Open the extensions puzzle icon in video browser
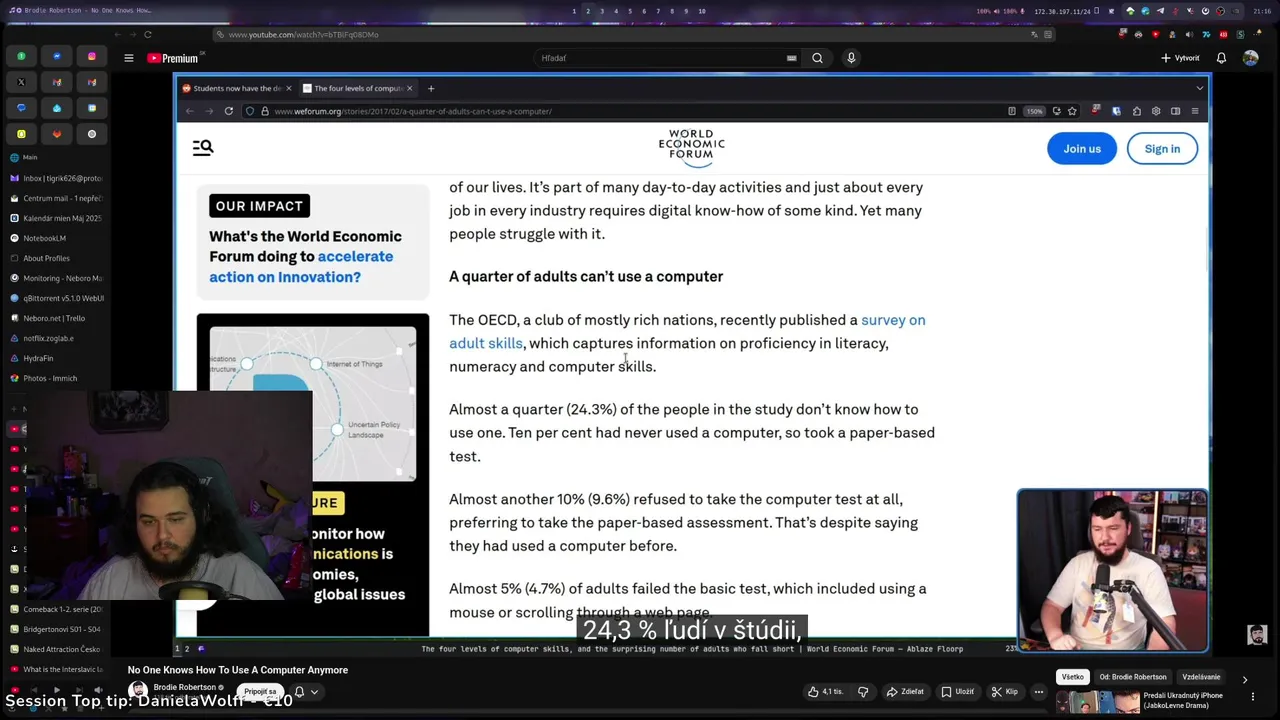 (1137, 111)
